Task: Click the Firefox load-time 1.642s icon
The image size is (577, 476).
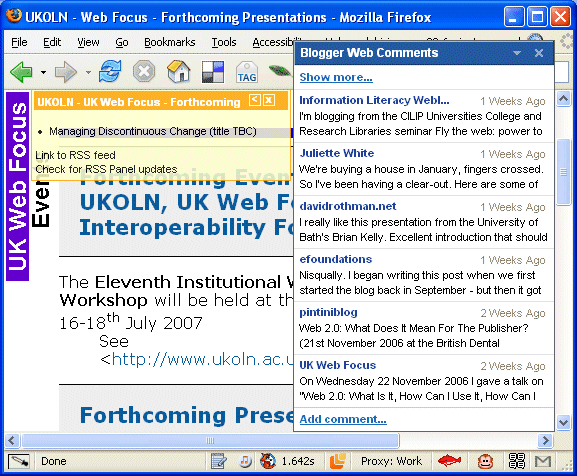Action: point(268,461)
